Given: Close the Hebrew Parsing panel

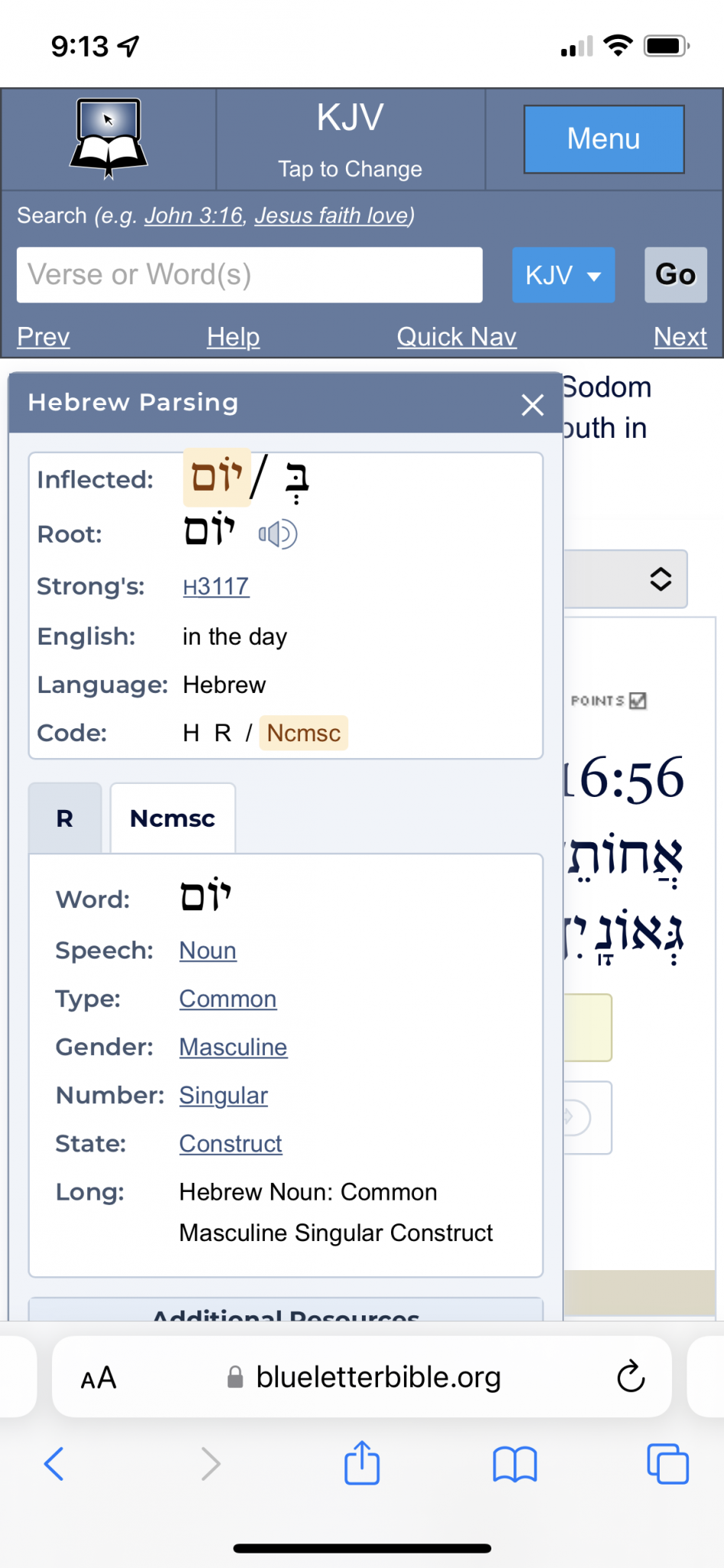Looking at the screenshot, I should (x=533, y=404).
